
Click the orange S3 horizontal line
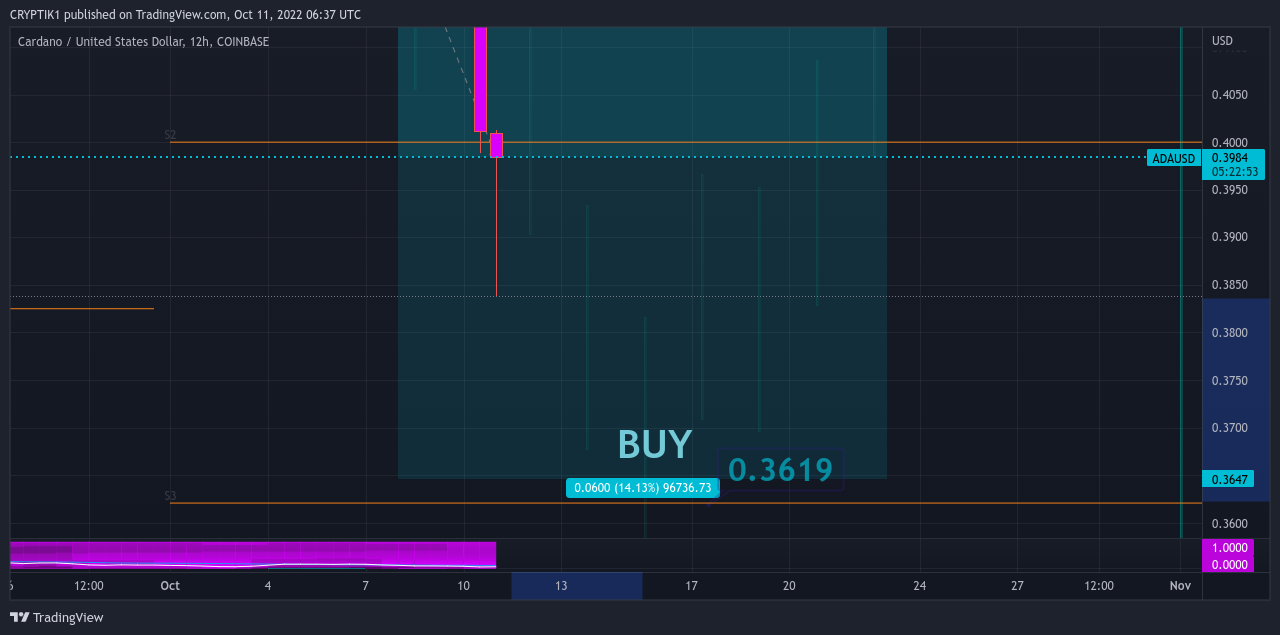[685, 503]
